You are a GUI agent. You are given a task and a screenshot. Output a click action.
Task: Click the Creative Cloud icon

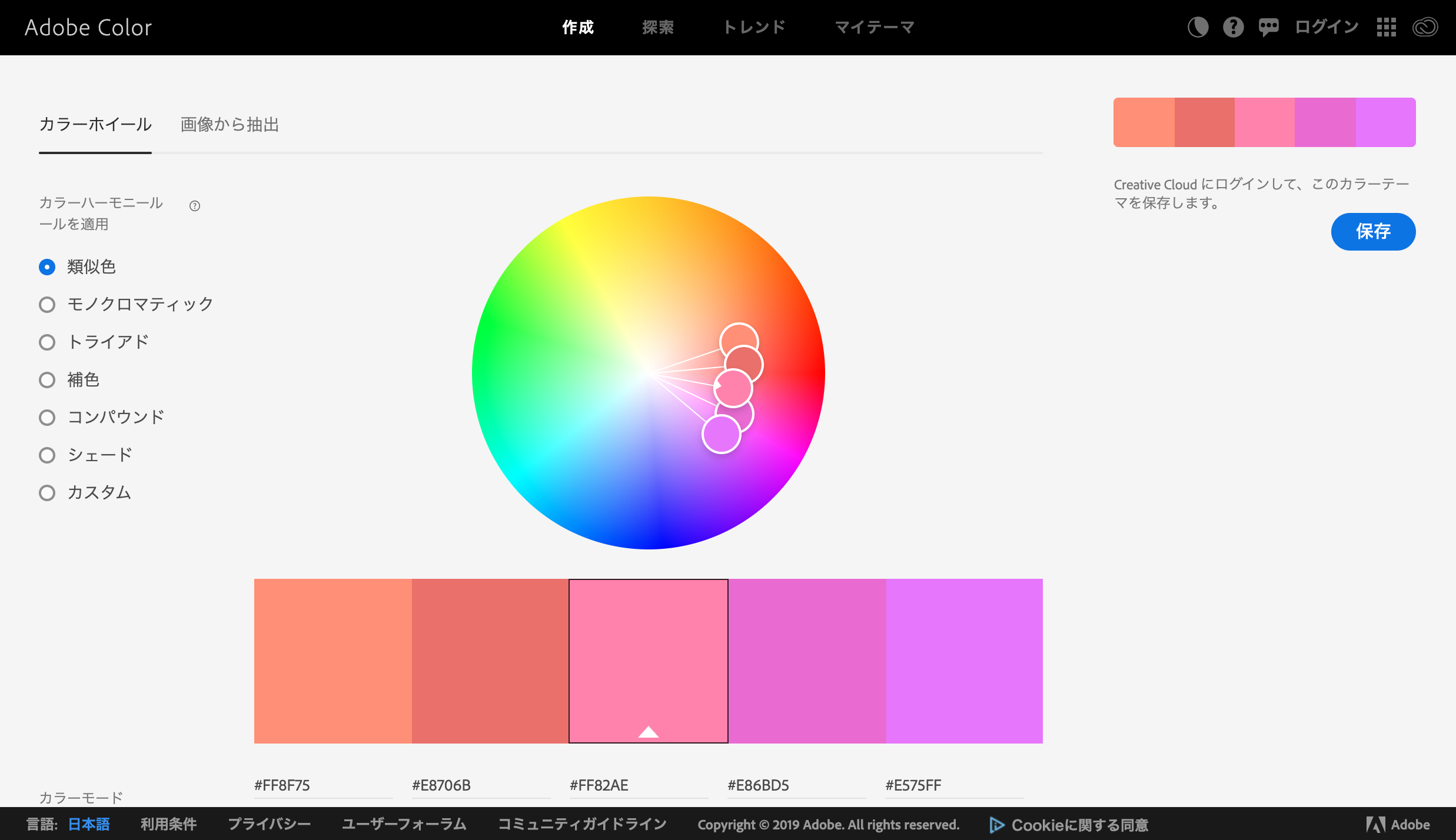click(x=1425, y=27)
